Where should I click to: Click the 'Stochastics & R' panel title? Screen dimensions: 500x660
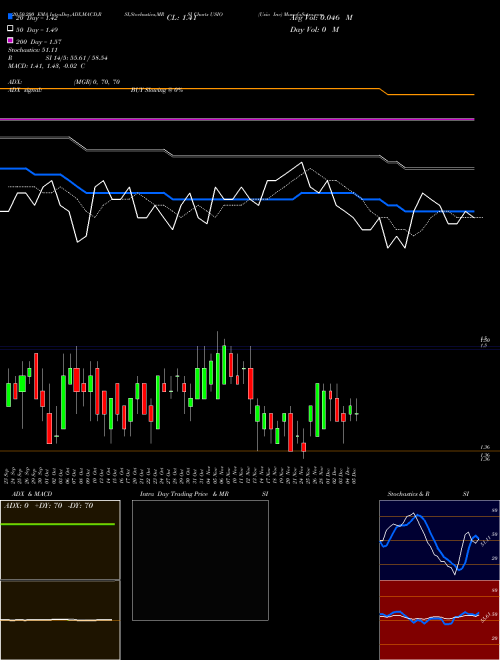coord(408,494)
